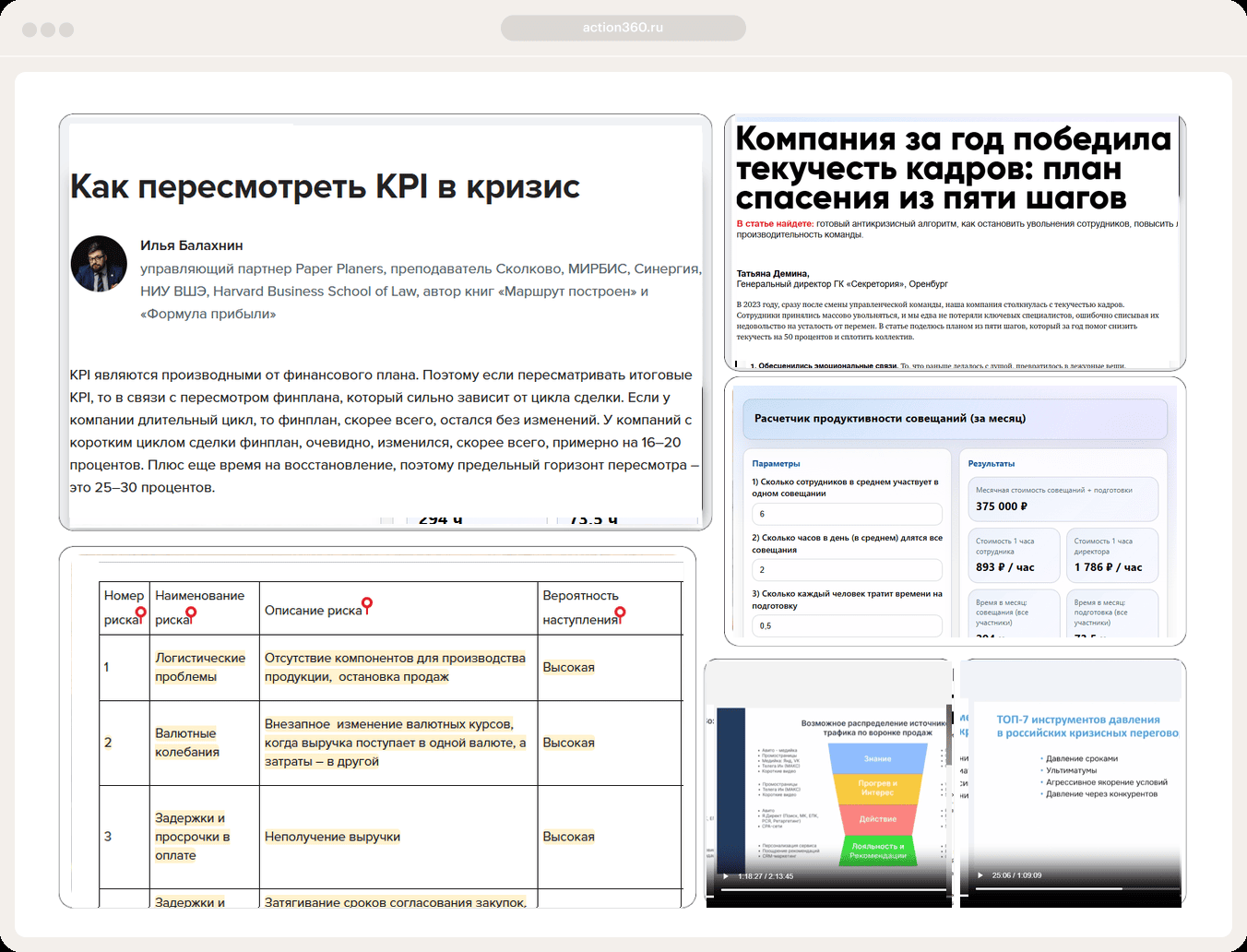This screenshot has height=952, width=1247.
Task: Click the red «В статье найдете:» label
Action: click(775, 224)
